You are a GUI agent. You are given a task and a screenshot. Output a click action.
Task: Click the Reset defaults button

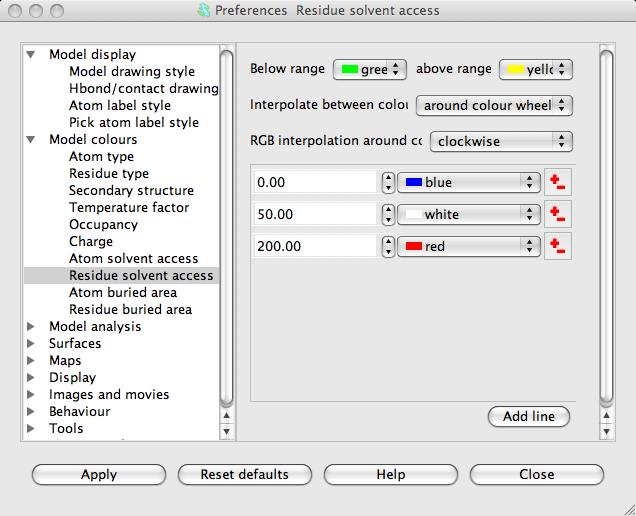click(x=245, y=475)
